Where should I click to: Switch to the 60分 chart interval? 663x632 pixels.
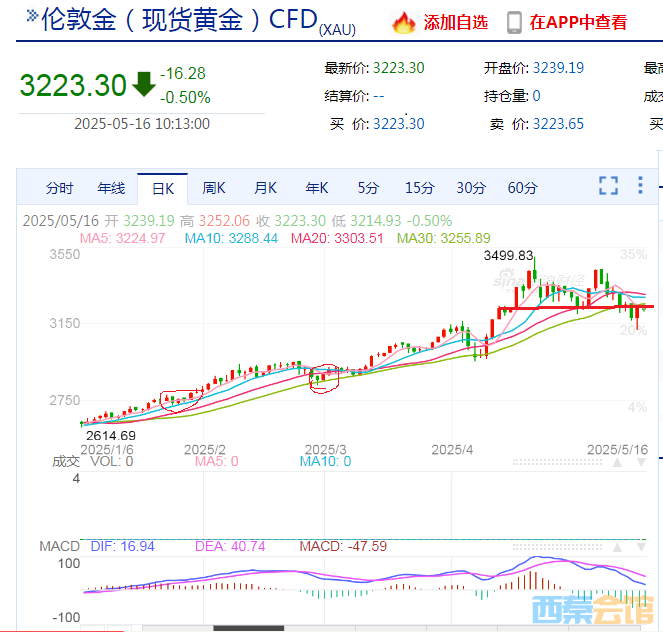(522, 188)
